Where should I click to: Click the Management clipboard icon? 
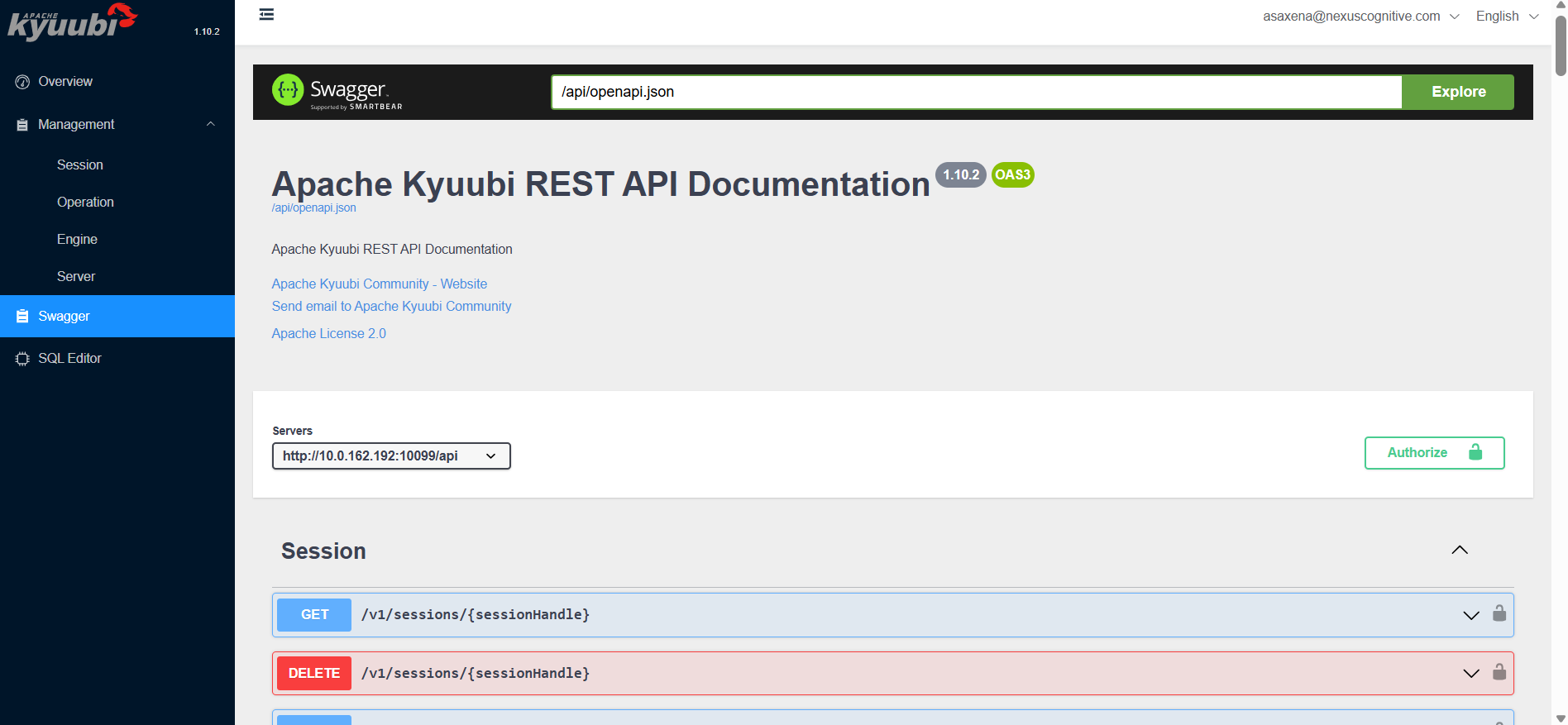coord(22,125)
